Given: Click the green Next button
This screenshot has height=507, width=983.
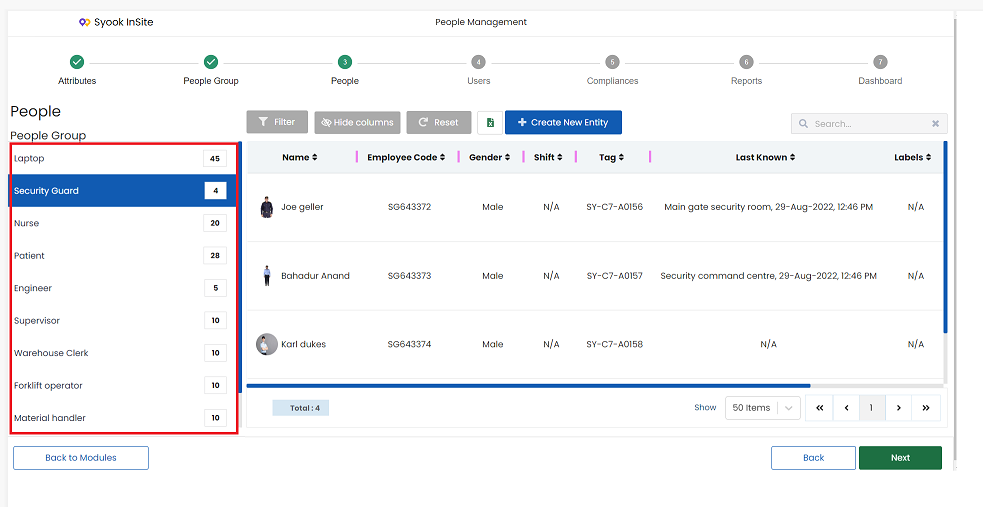Looking at the screenshot, I should pos(900,457).
